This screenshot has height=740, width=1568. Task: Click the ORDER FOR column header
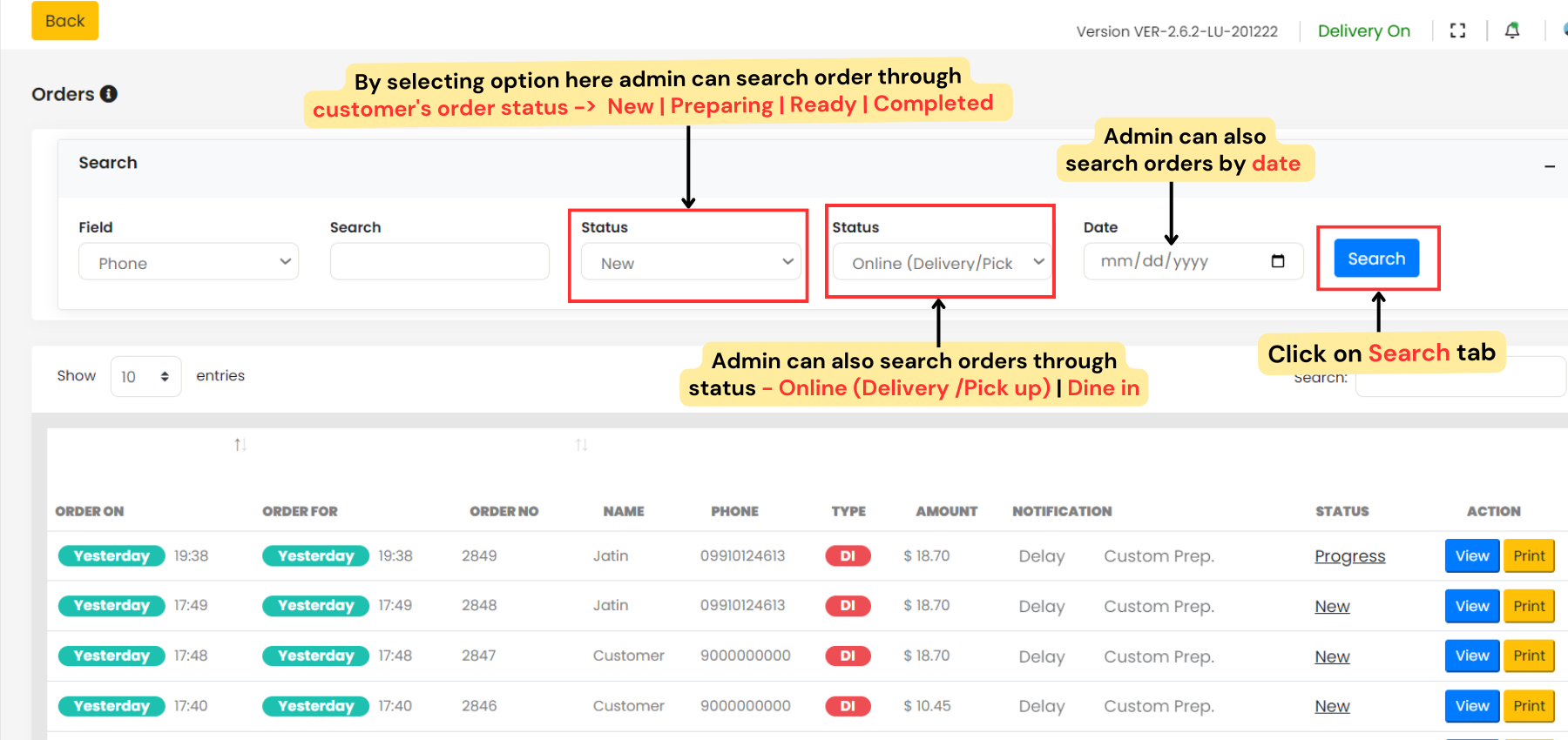coord(301,511)
